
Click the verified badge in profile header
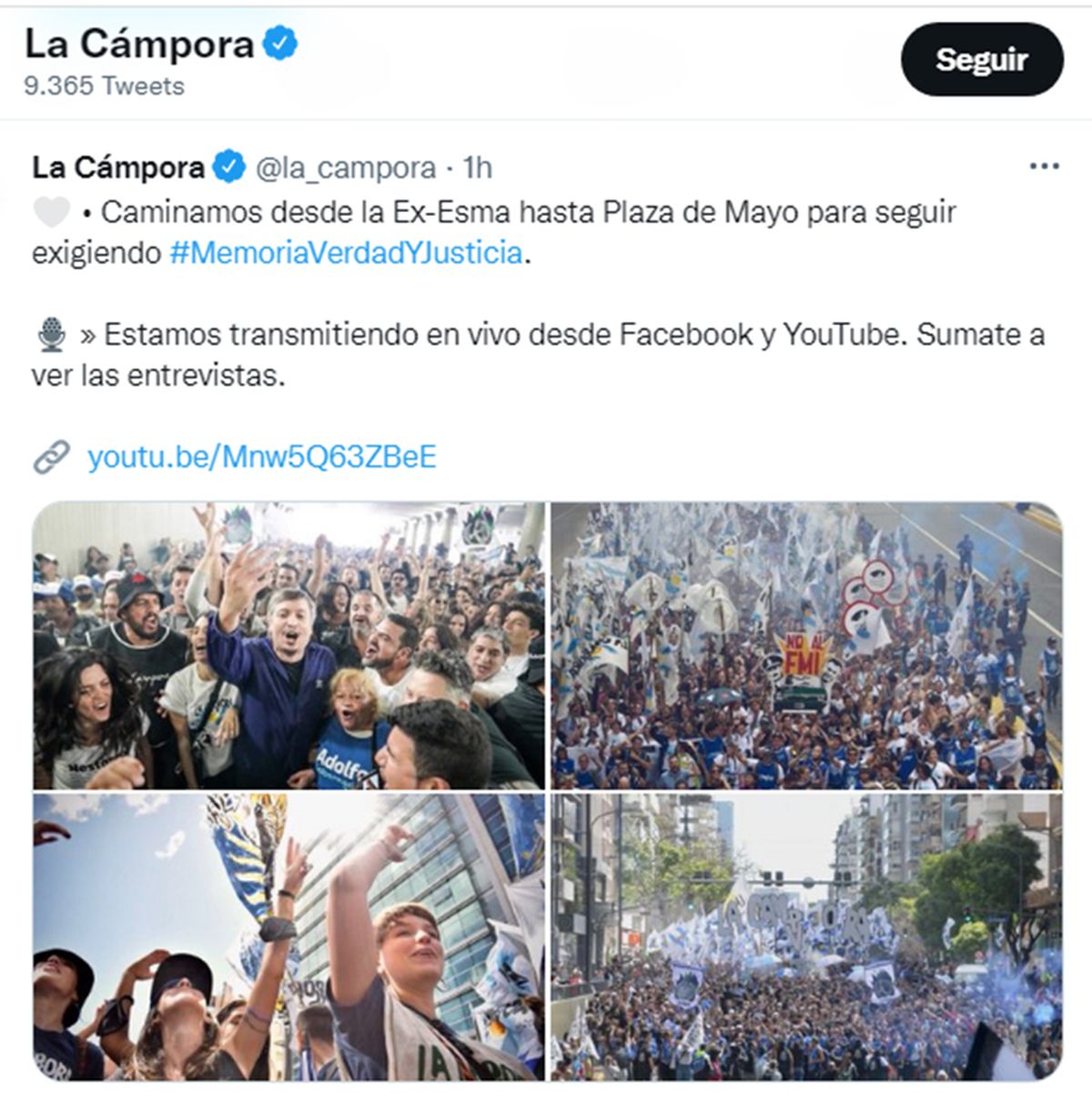click(x=281, y=43)
